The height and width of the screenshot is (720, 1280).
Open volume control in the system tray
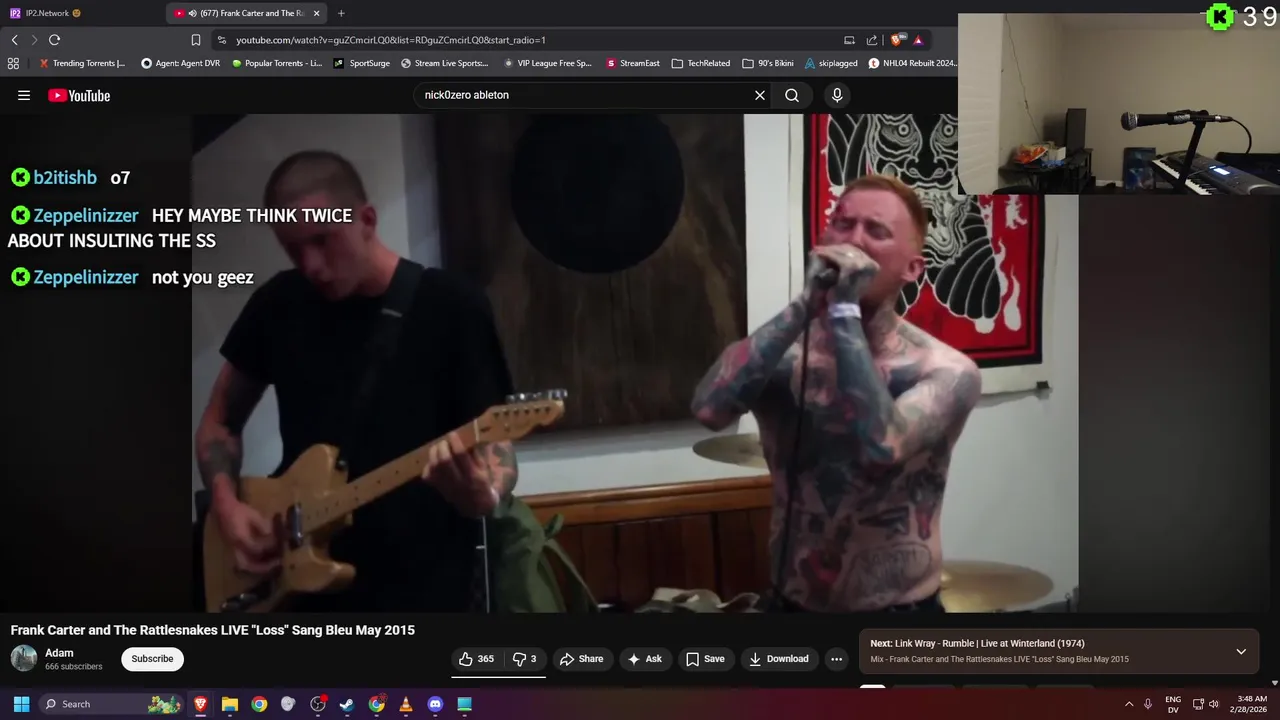[1214, 704]
